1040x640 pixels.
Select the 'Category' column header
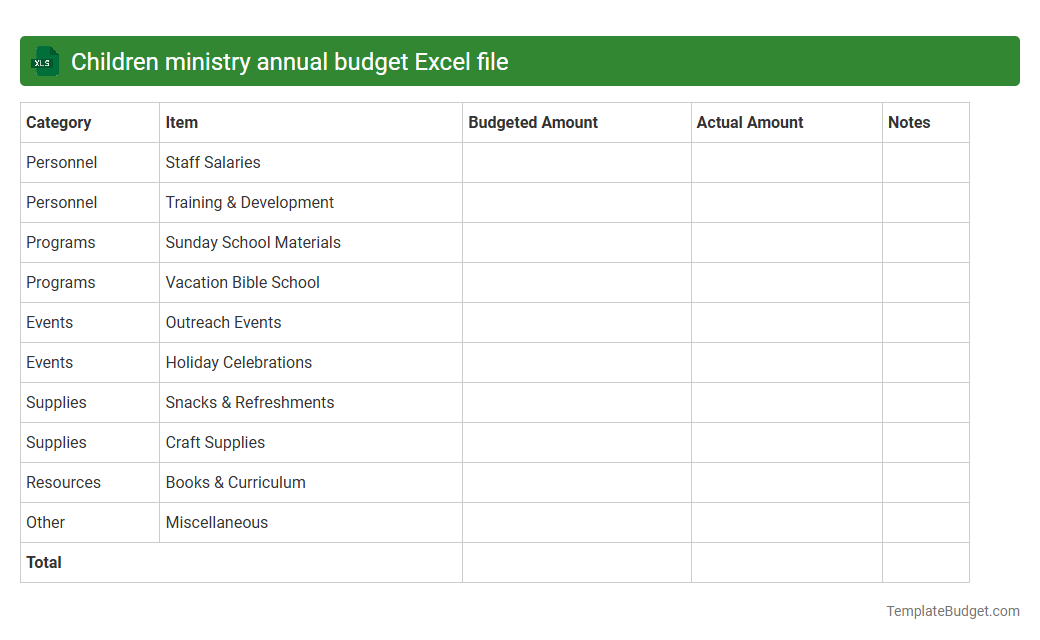click(x=58, y=122)
